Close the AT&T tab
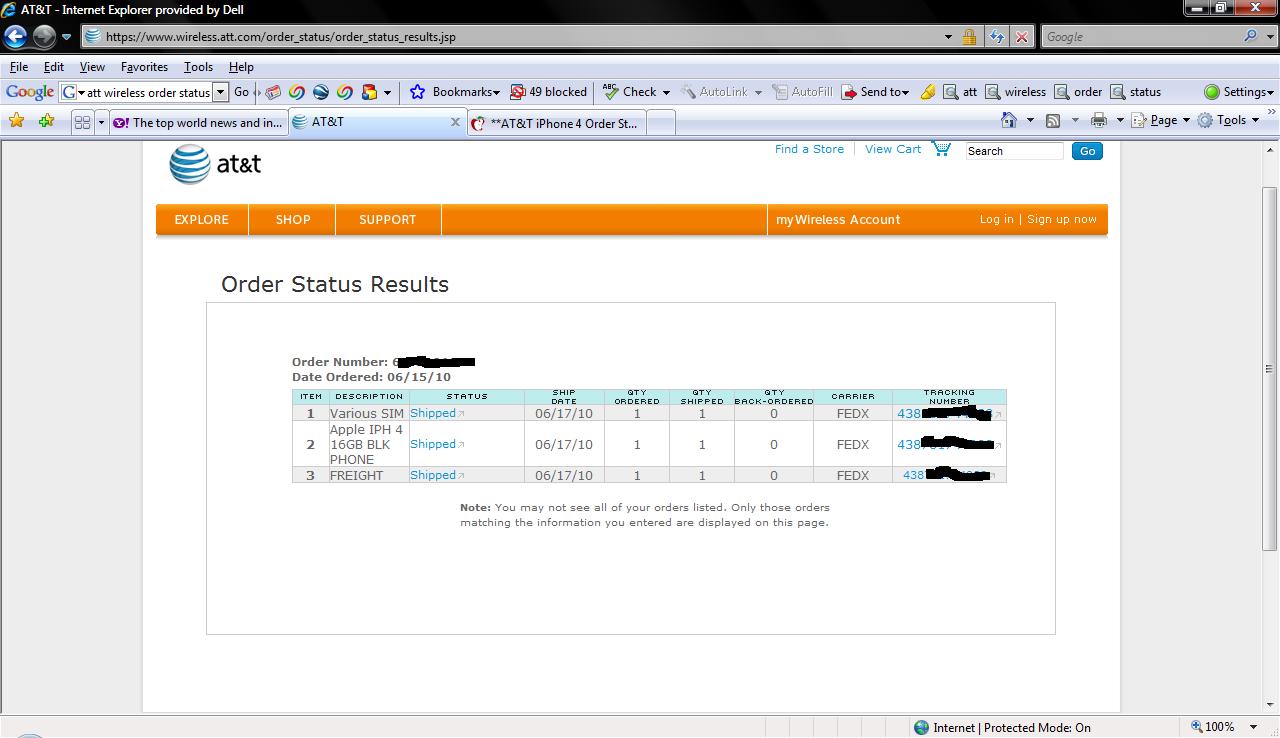The height and width of the screenshot is (738, 1280). [455, 122]
